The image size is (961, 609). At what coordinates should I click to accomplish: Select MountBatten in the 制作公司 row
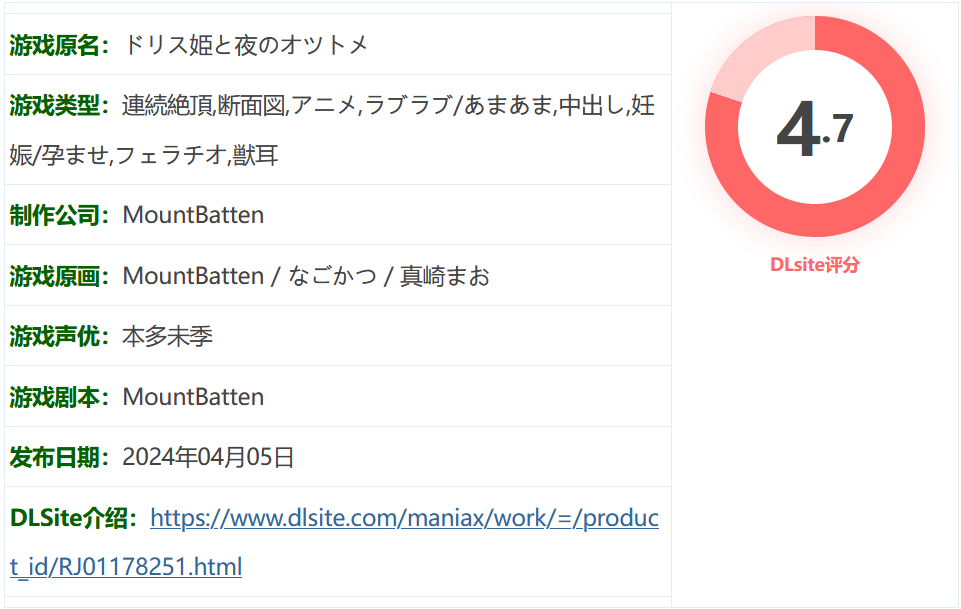pos(193,215)
